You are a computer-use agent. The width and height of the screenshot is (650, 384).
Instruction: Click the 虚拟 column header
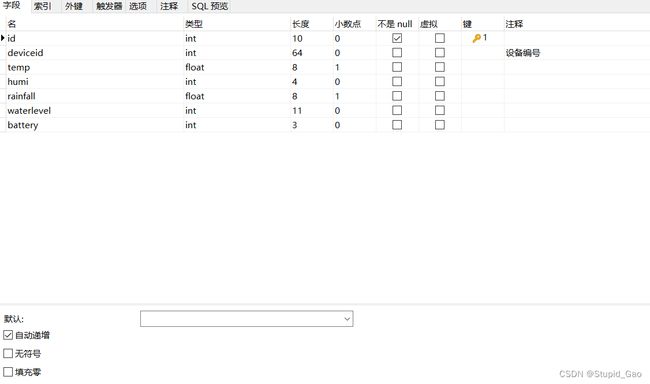tap(440, 24)
